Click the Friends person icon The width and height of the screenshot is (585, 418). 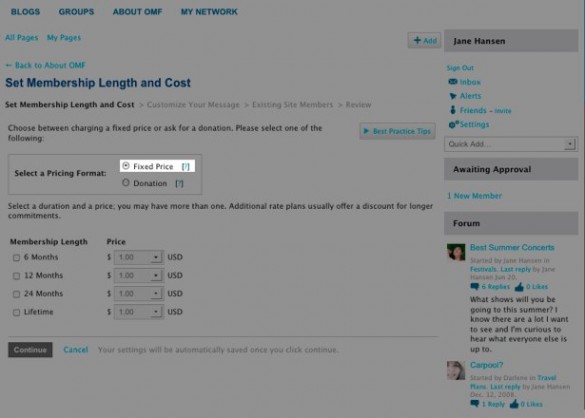pyautogui.click(x=453, y=110)
